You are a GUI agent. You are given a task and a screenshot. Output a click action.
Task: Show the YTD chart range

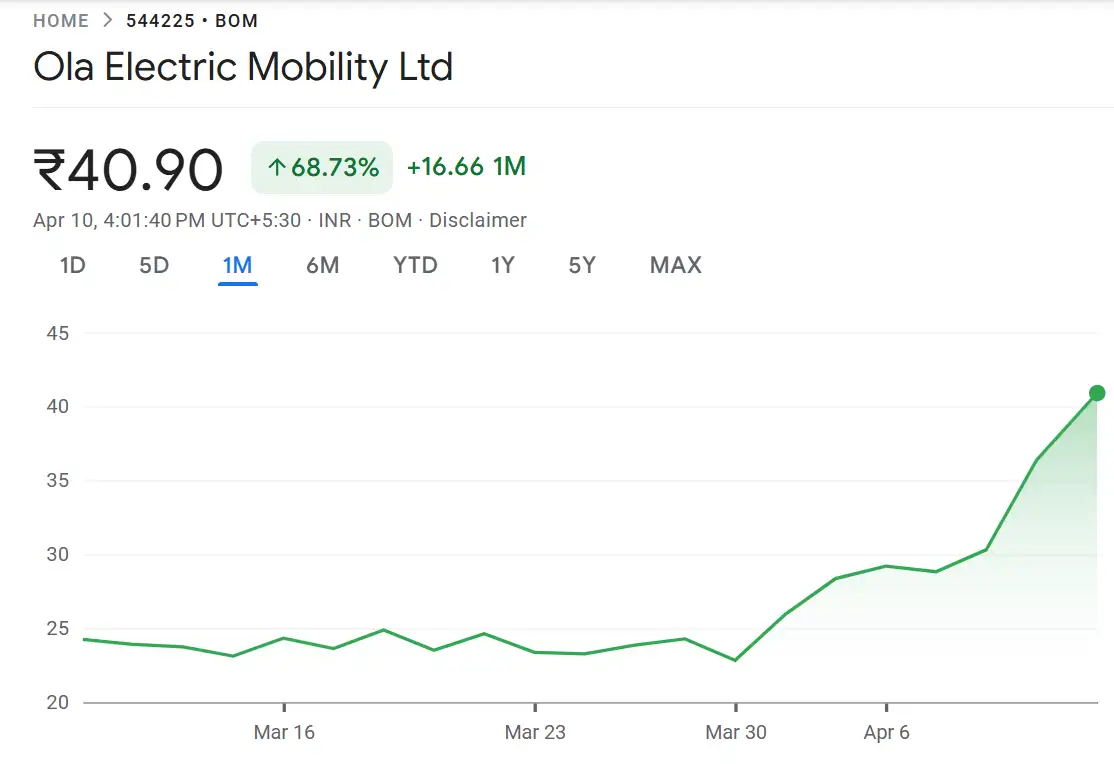coord(415,265)
